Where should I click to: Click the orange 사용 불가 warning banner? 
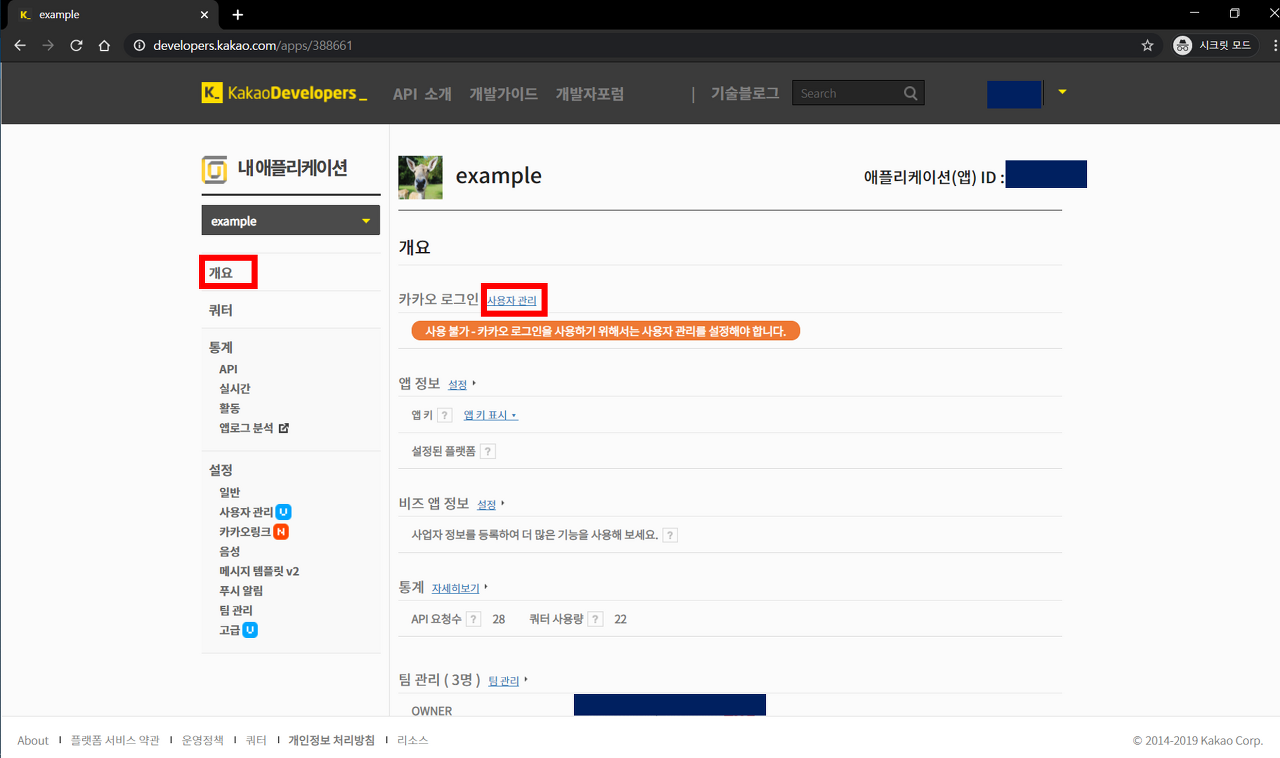click(x=606, y=331)
